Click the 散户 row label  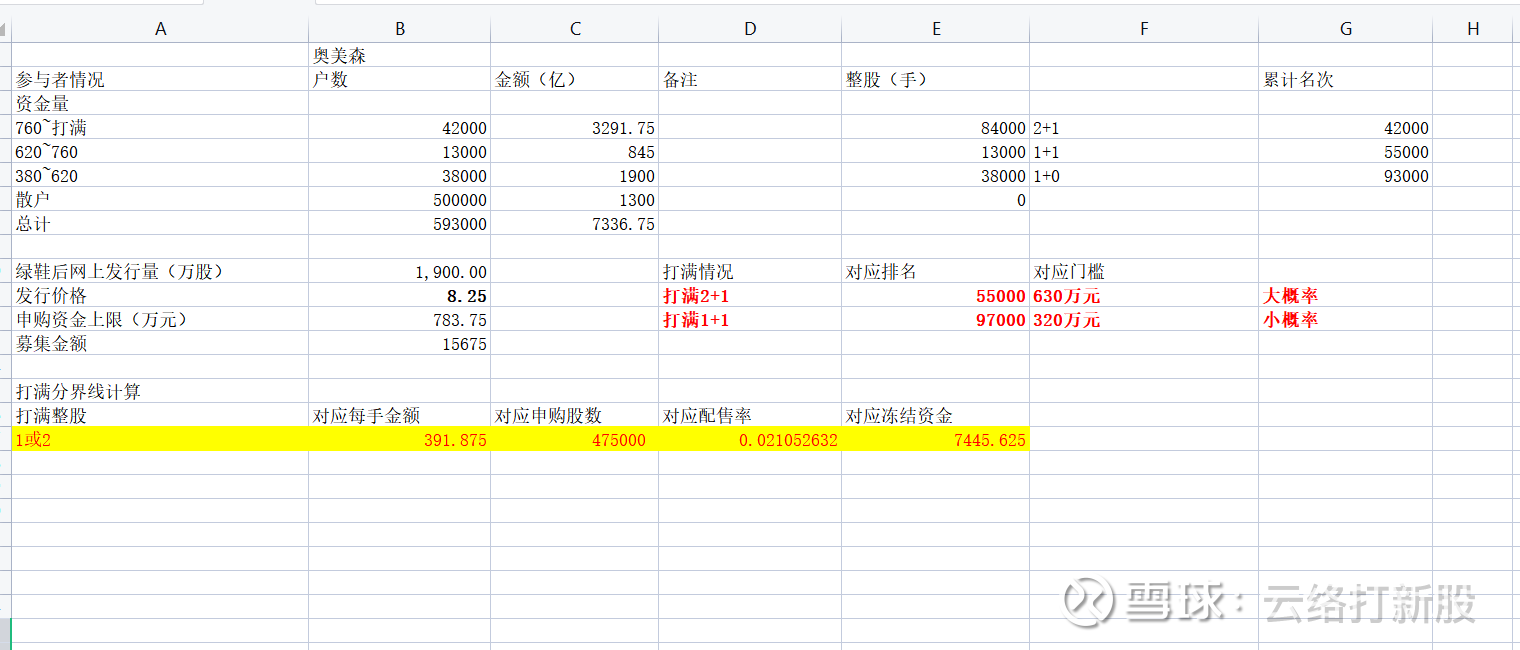point(160,199)
